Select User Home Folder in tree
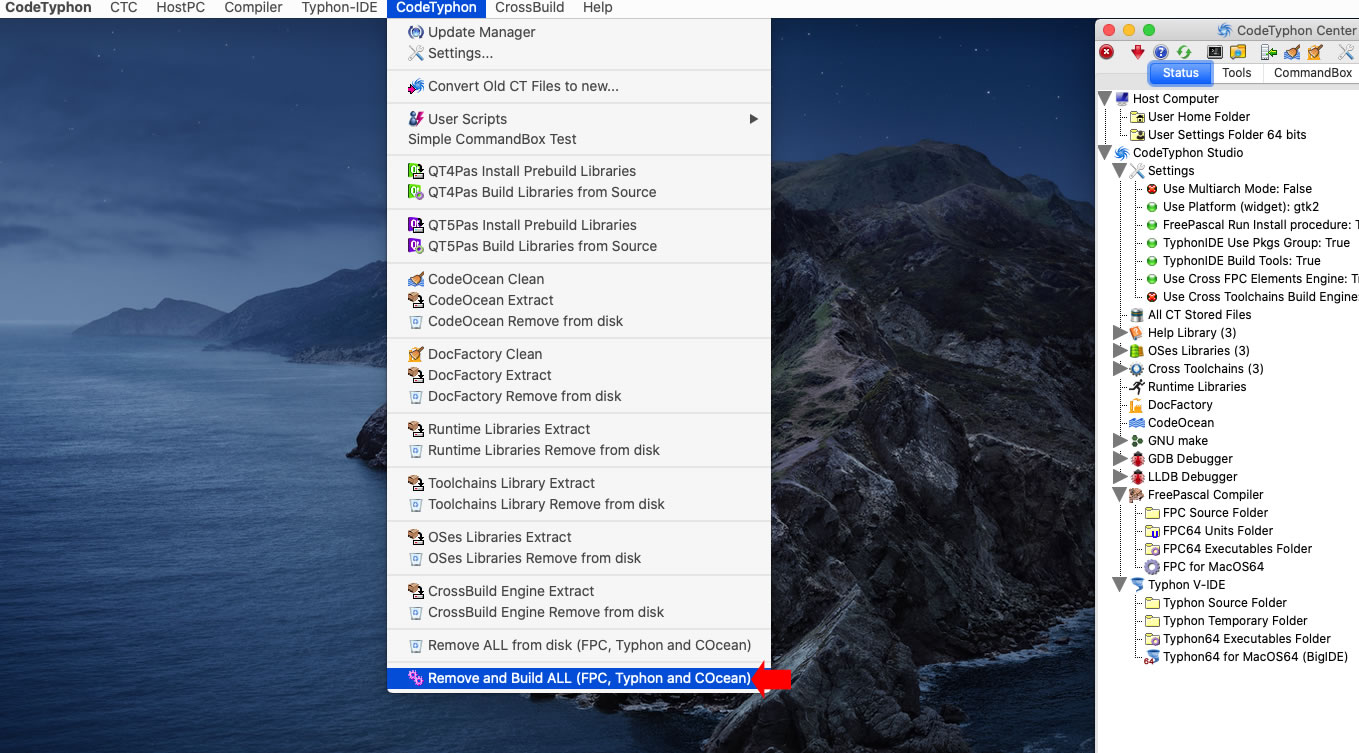Image resolution: width=1359 pixels, height=753 pixels. click(x=1199, y=117)
